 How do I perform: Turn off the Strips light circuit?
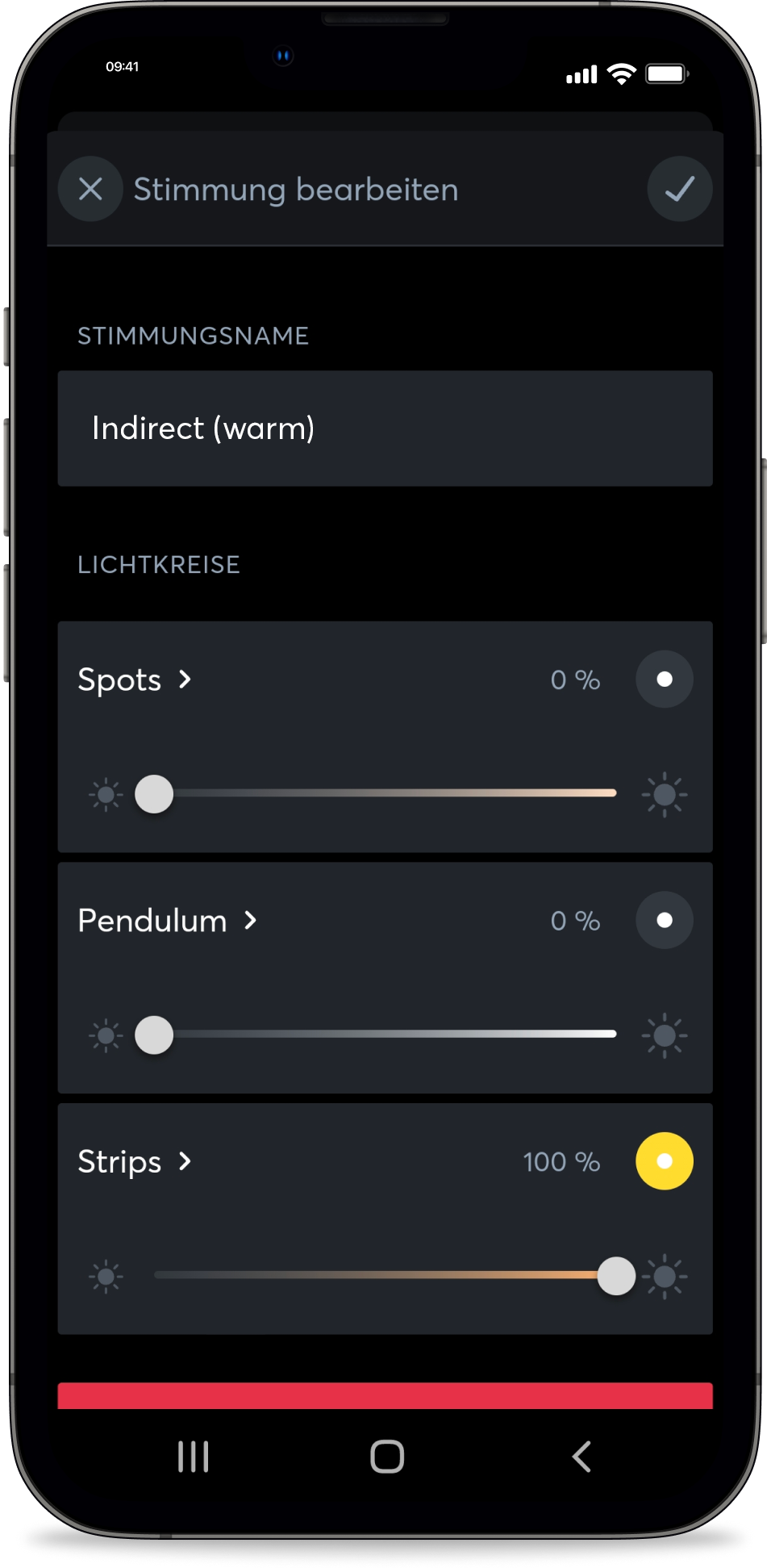665,1161
